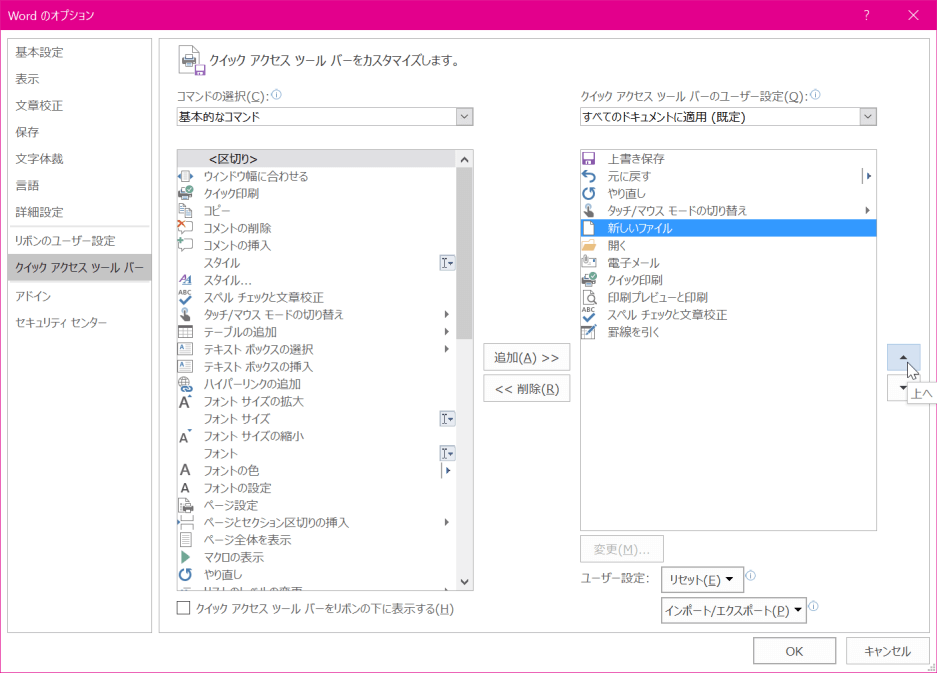The height and width of the screenshot is (673, 937).
Task: Move selected item down with arrow button
Action: click(x=899, y=388)
